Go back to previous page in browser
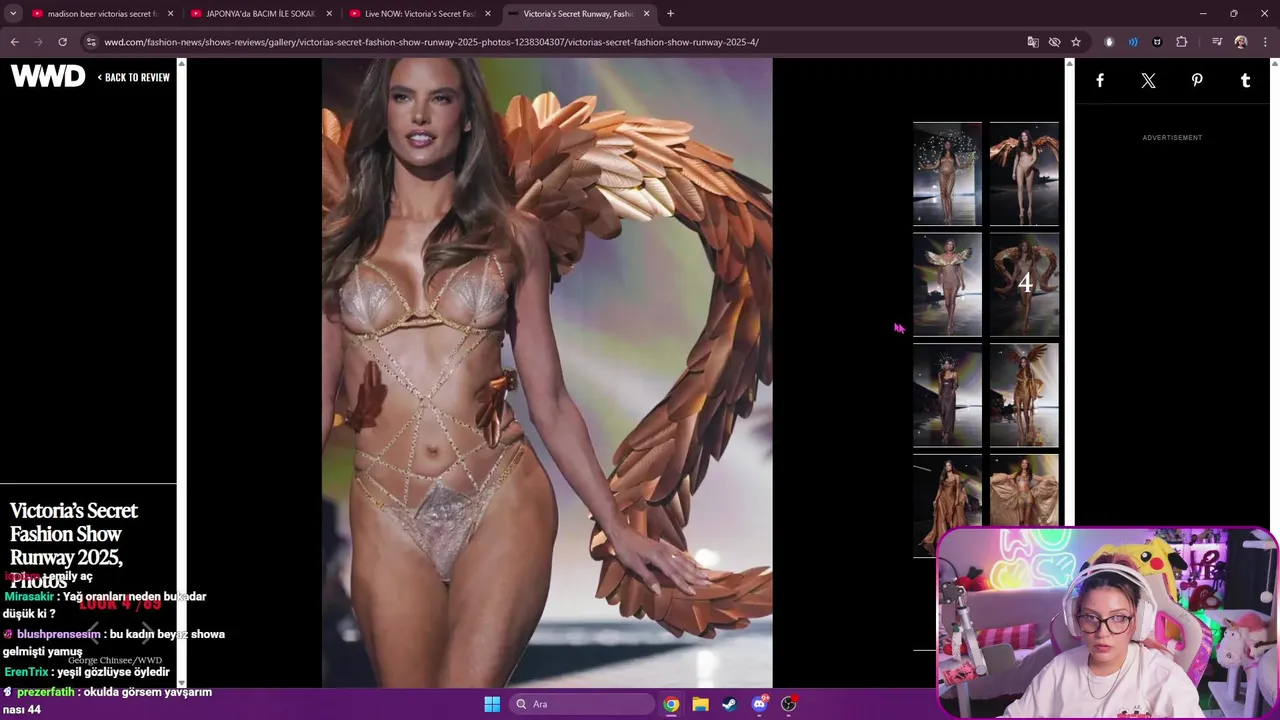This screenshot has width=1280, height=720. click(x=14, y=42)
